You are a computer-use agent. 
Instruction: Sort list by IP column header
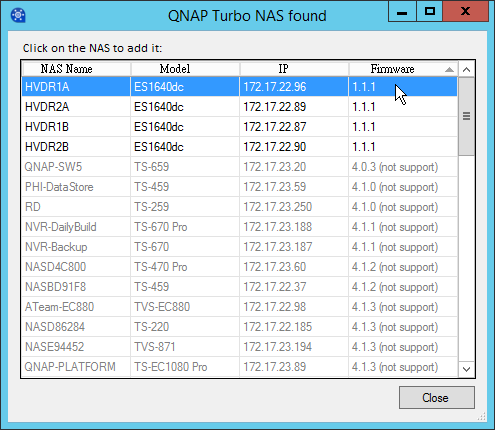[x=294, y=69]
